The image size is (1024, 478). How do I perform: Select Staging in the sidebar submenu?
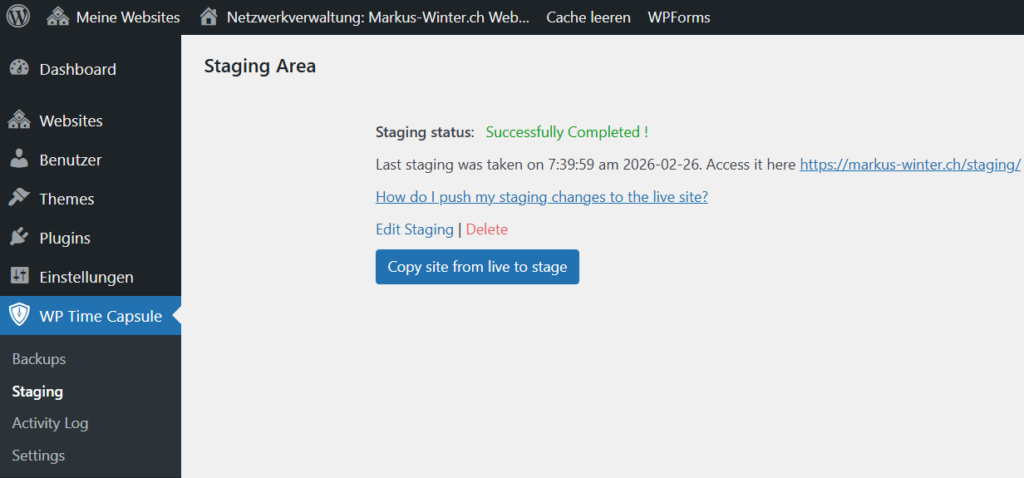tap(37, 392)
